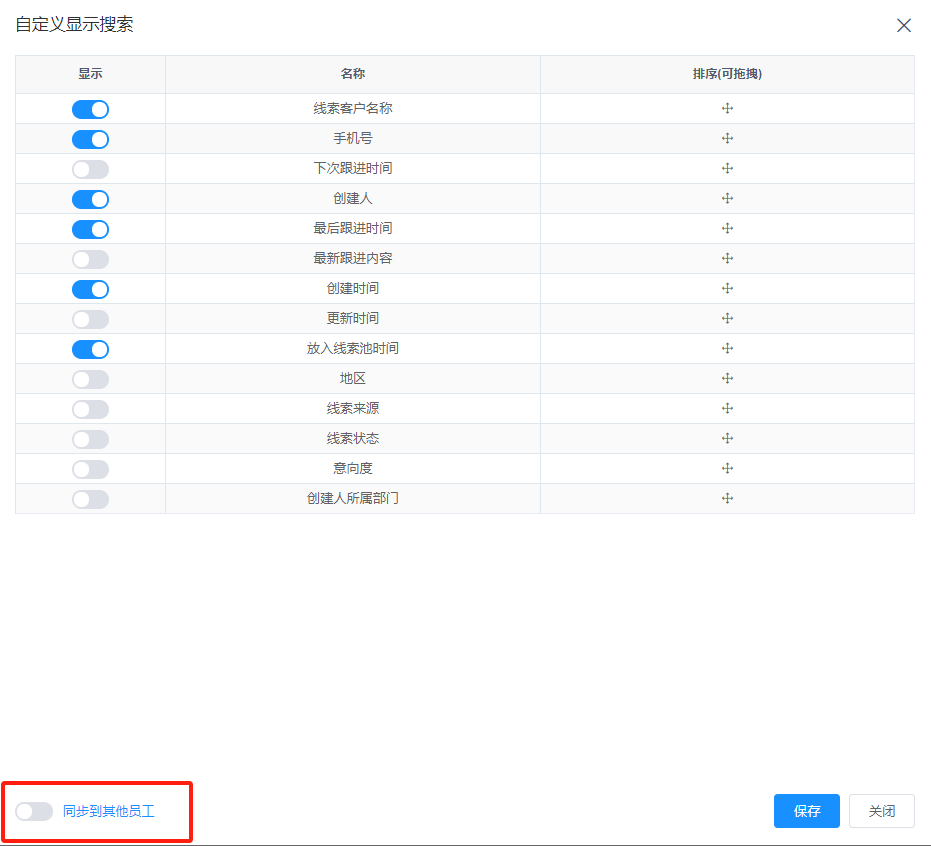
Task: Enable the 地区 search field toggle
Action: [90, 379]
